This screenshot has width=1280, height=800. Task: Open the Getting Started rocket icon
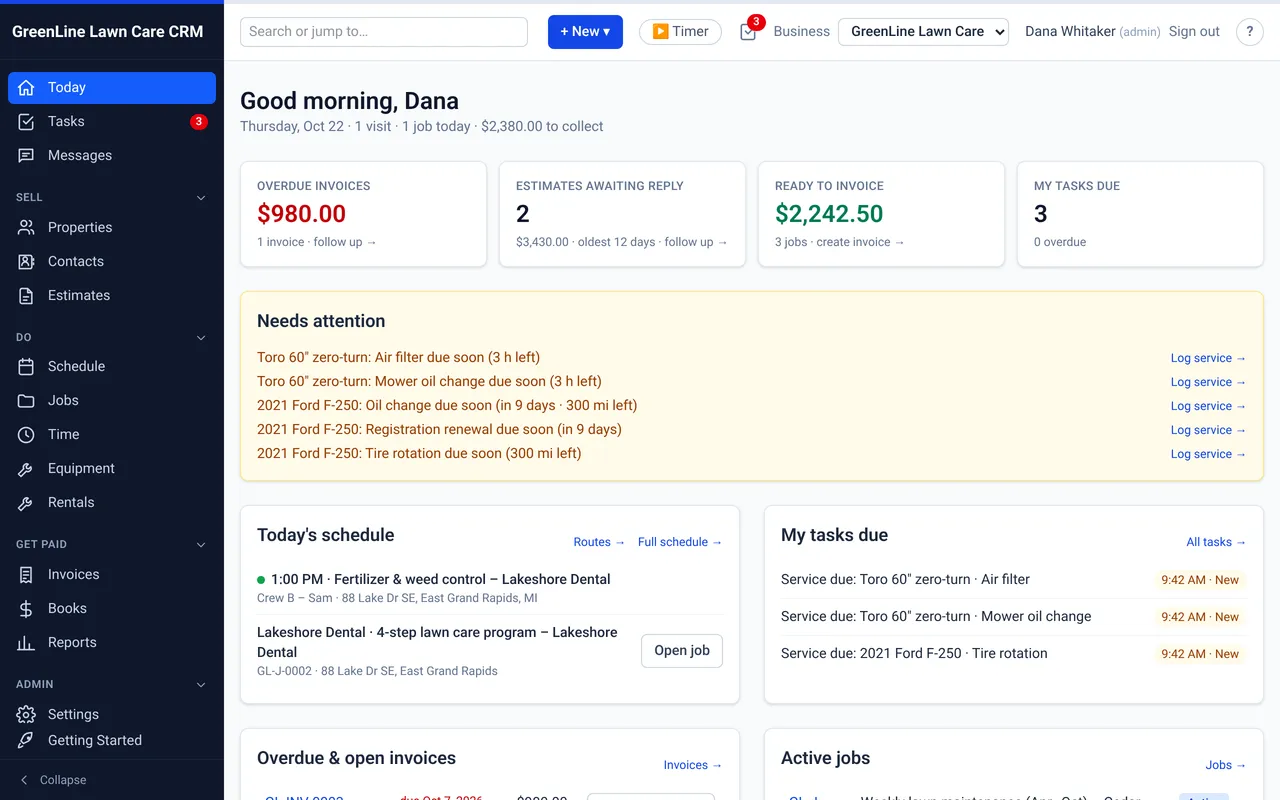pos(27,741)
